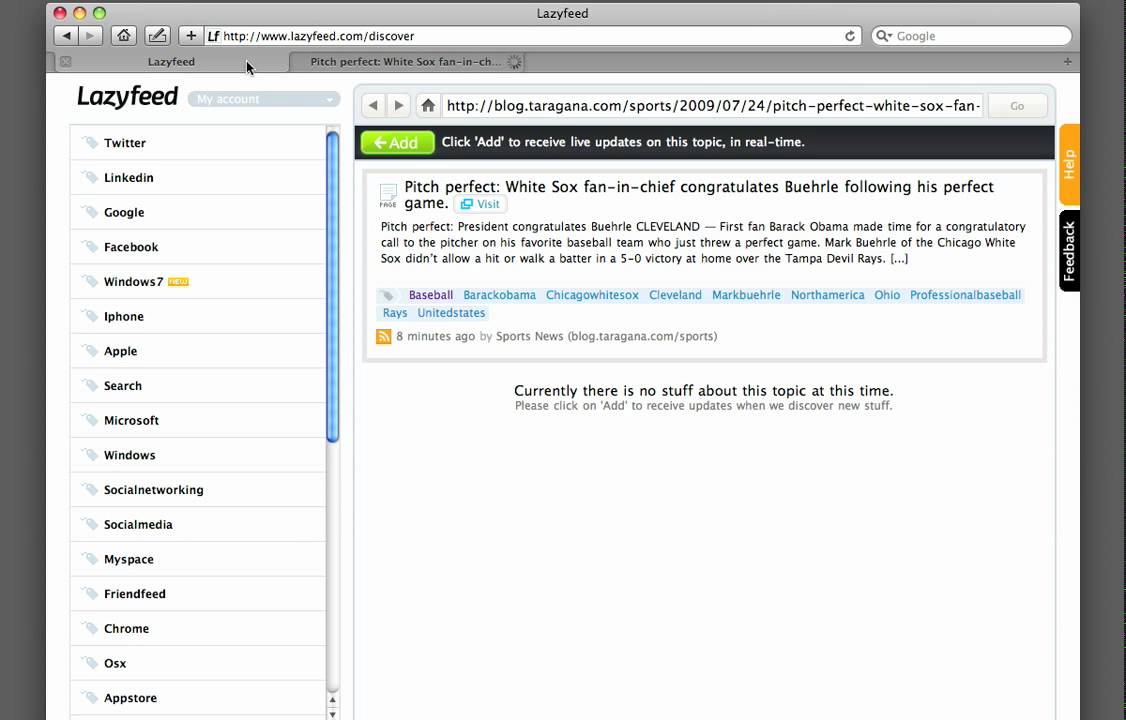1126x720 pixels.
Task: Open the browser home page icon
Action: 124,36
